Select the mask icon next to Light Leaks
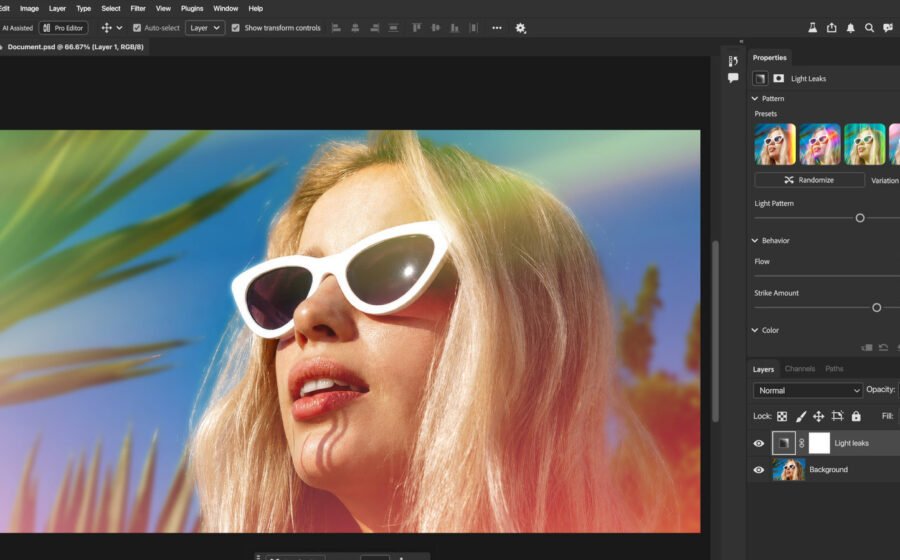Image resolution: width=900 pixels, height=560 pixels. point(779,79)
